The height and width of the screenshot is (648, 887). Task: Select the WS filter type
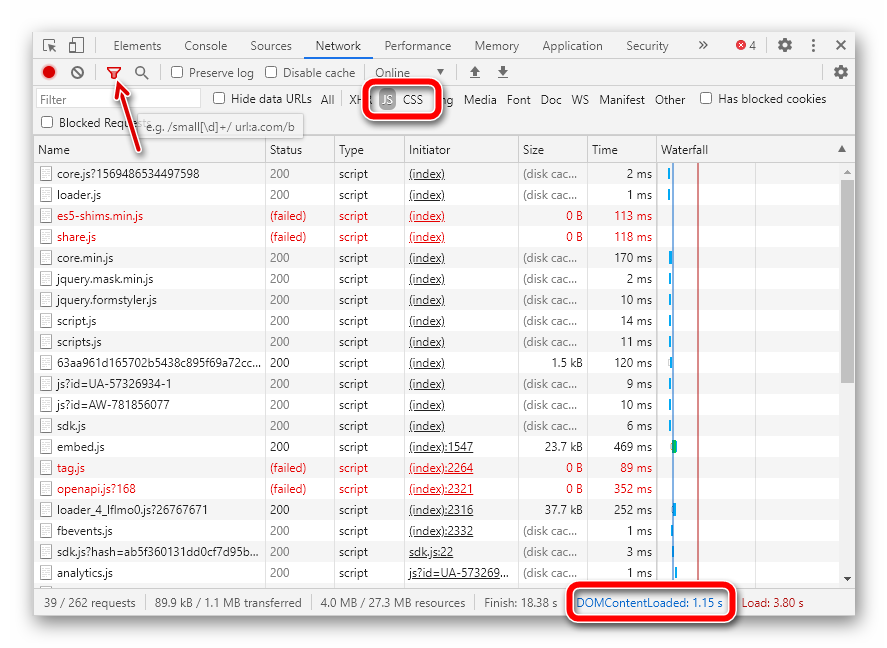pos(580,100)
